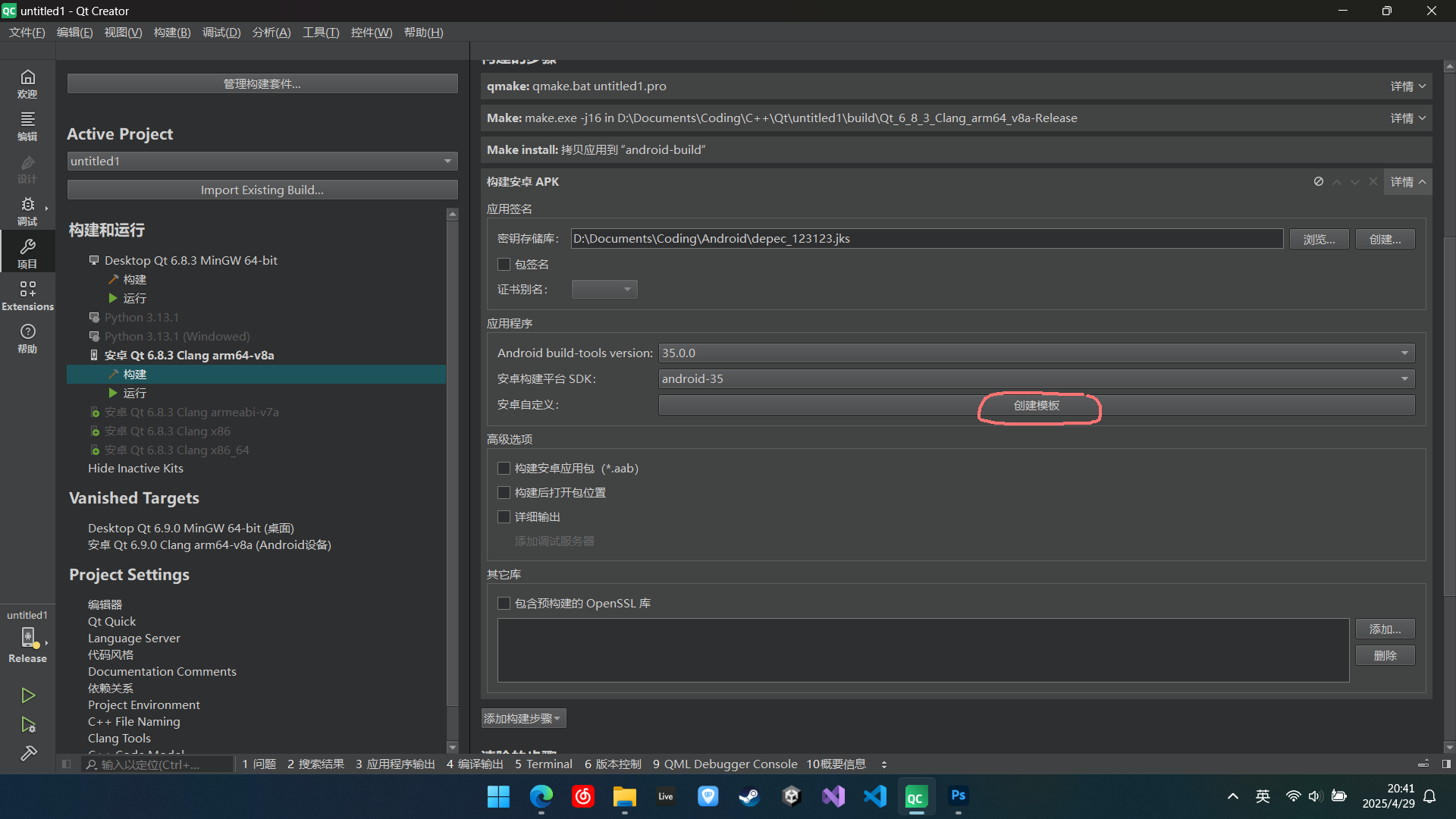Select the 项目 (Projects) mode
Screen dimensions: 1456x819
[x=27, y=253]
